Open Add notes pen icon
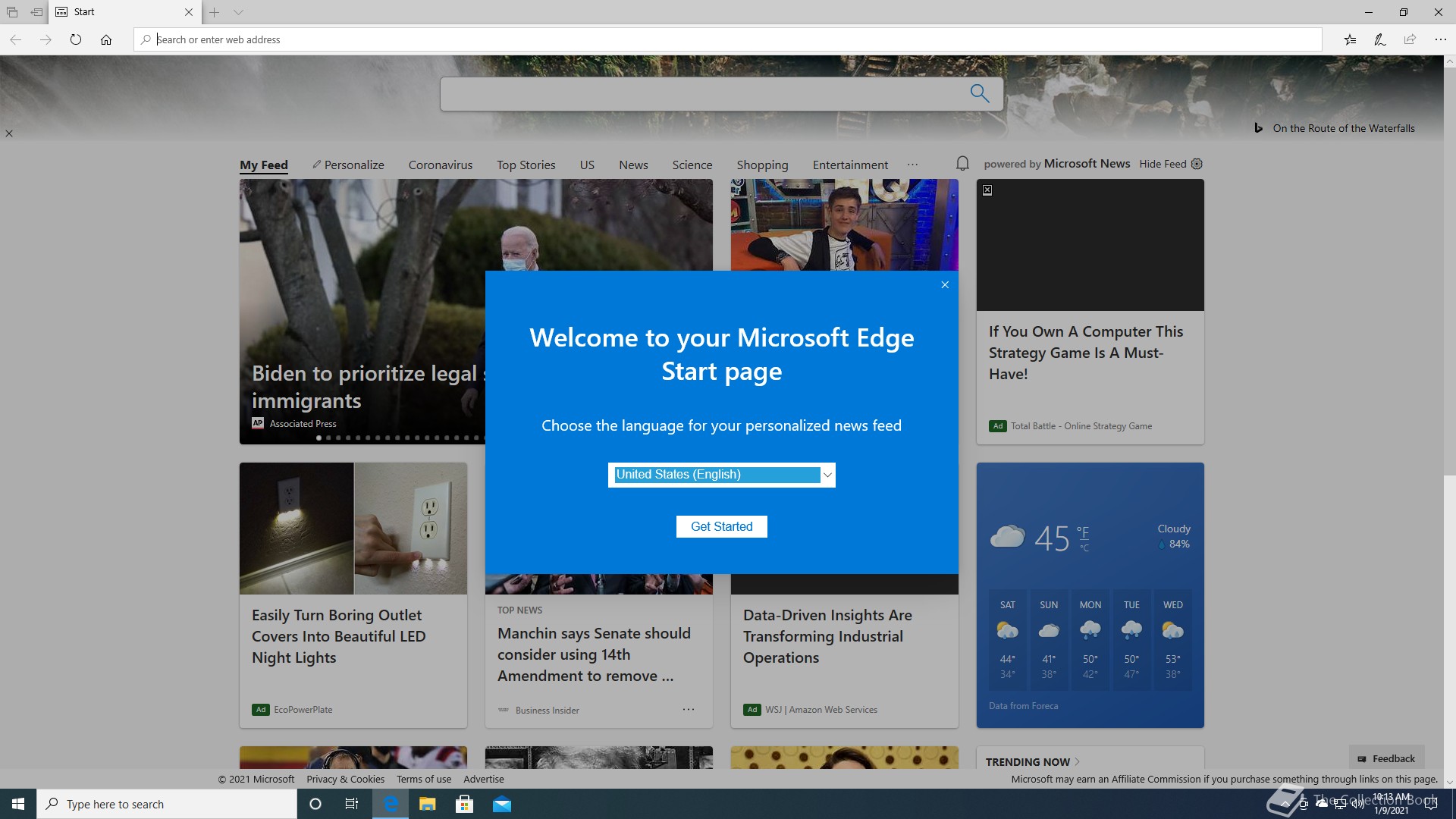The height and width of the screenshot is (819, 1456). [1380, 39]
